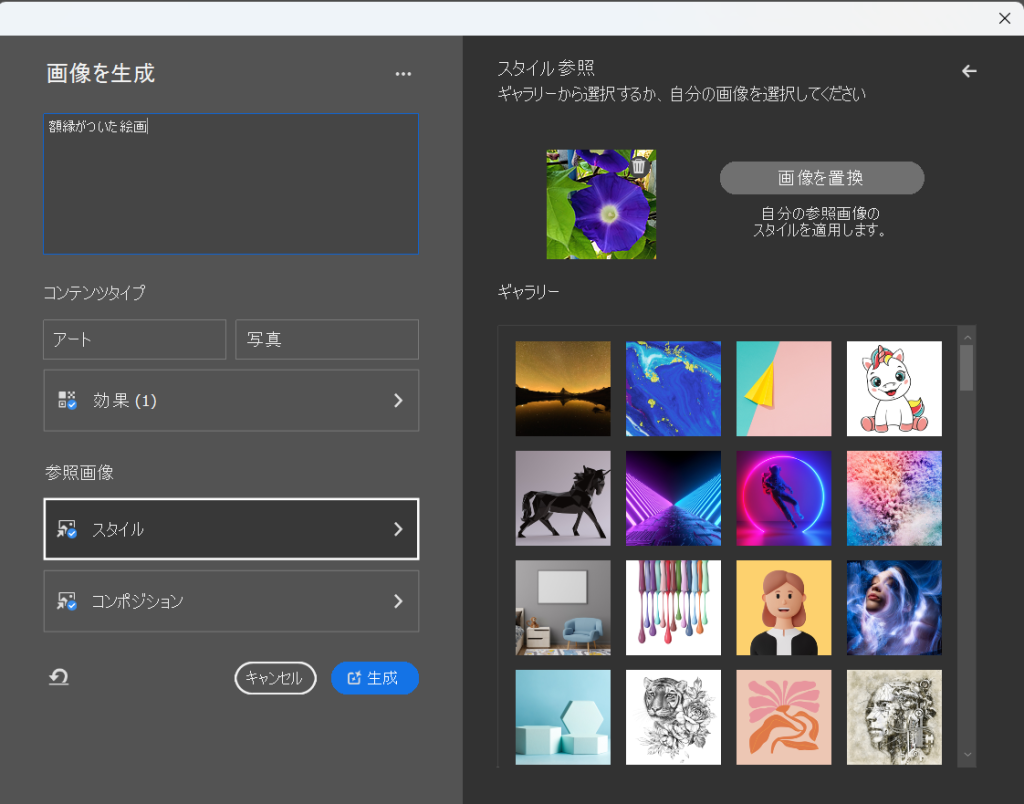1024x804 pixels.
Task: Choose the neon tunnel gallery thumbnail
Action: coord(673,498)
